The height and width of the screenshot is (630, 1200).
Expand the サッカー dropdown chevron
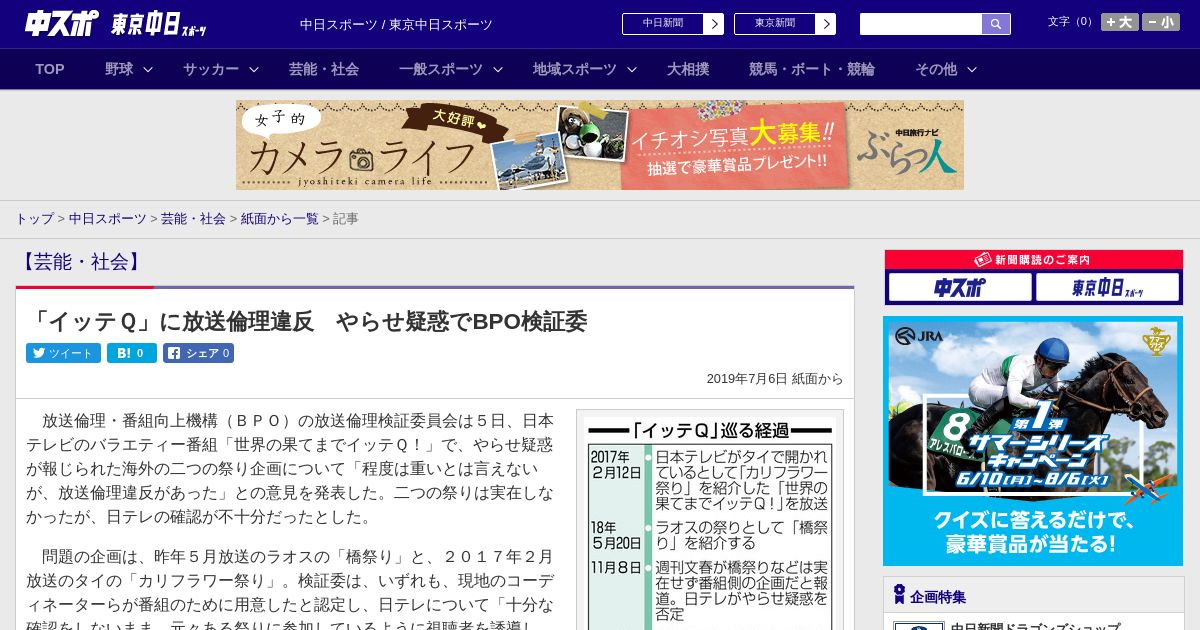(254, 70)
